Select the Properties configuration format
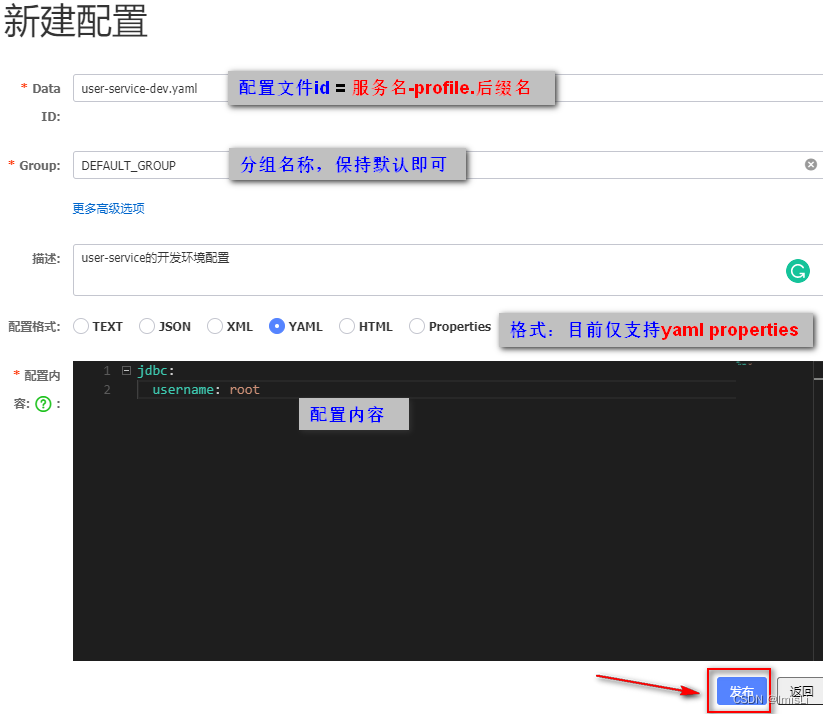Image resolution: width=823 pixels, height=714 pixels. coord(415,326)
